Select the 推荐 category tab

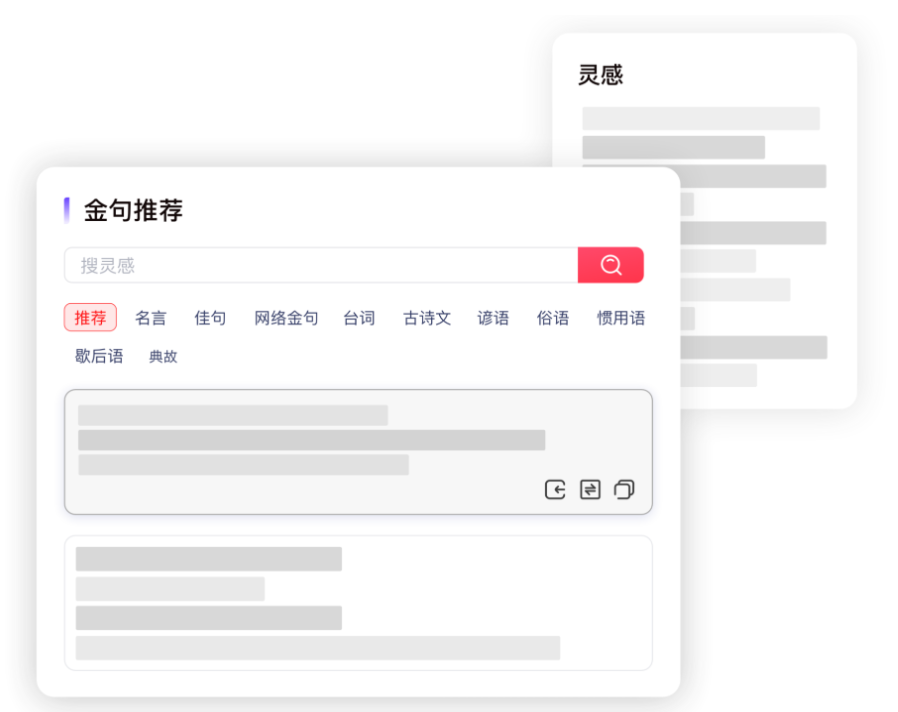[90, 318]
